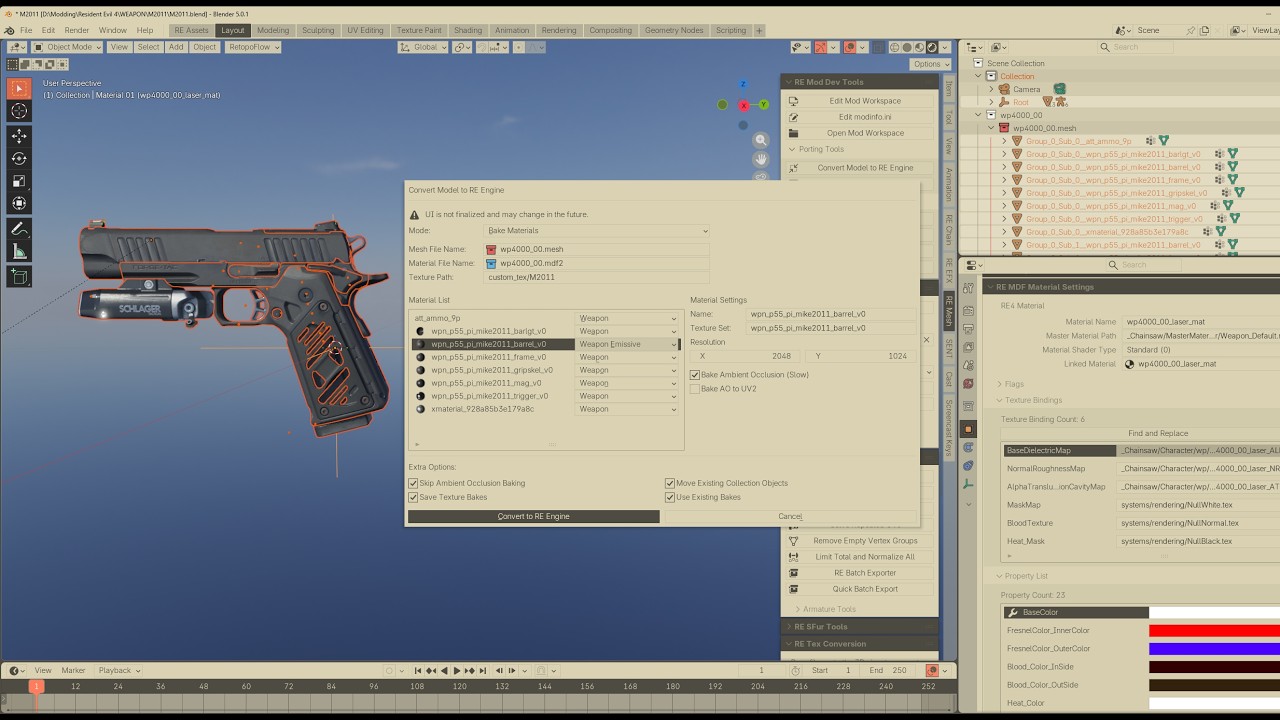Click the viewport pan hand icon
1280x720 pixels.
761,159
